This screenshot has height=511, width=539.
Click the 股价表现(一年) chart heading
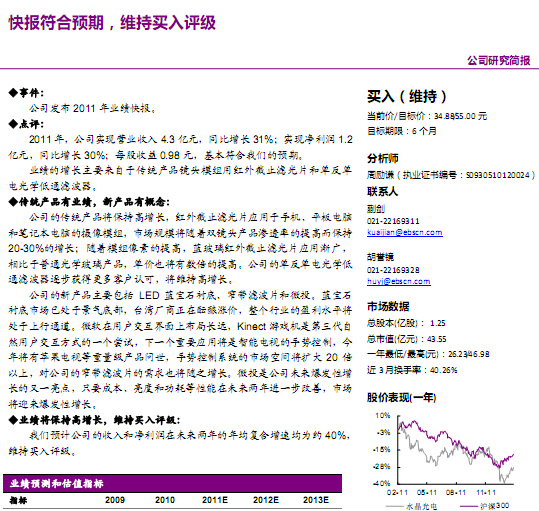401,398
